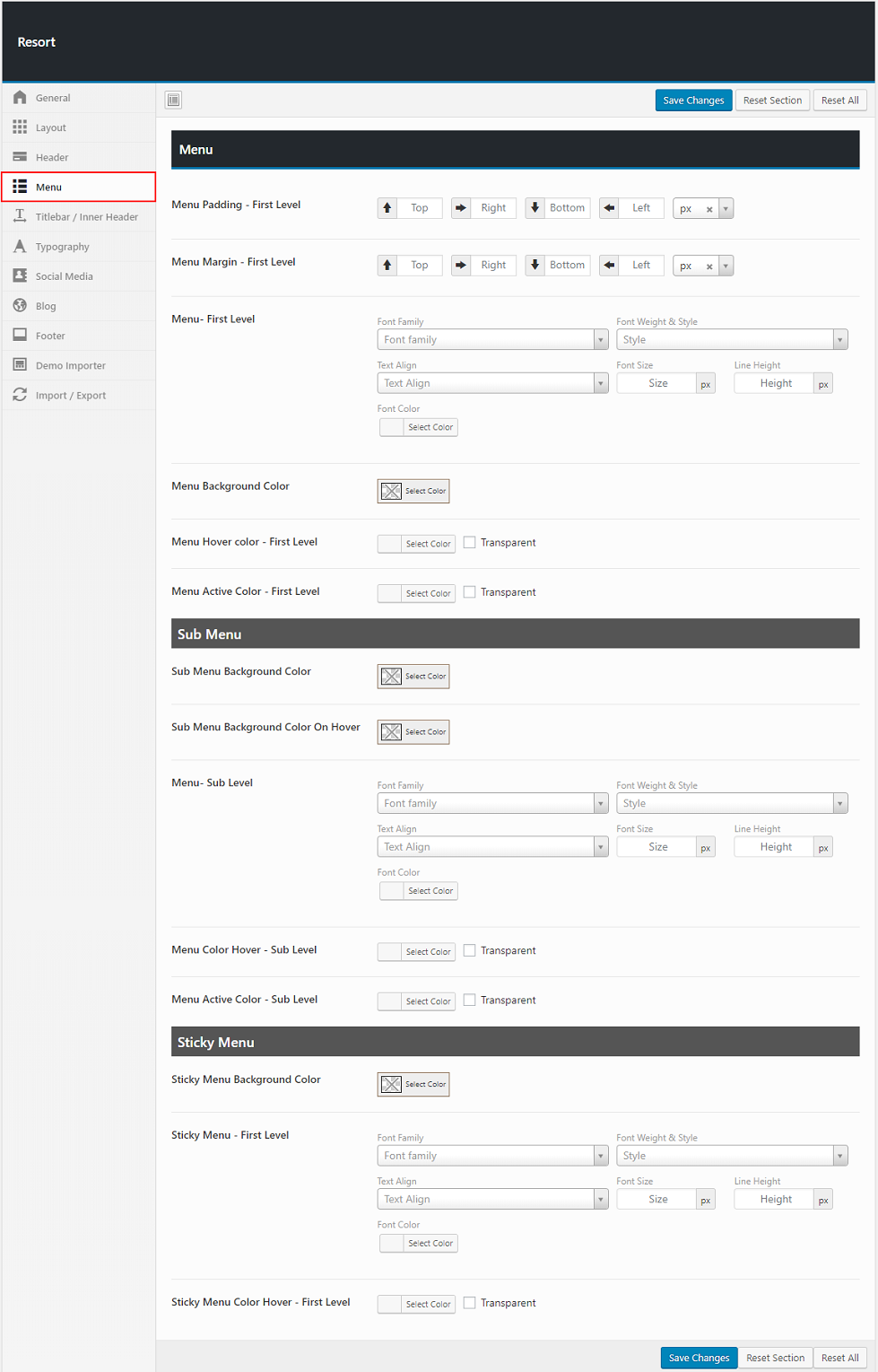Expand Text Align dropdown under Menu Sub Level
Screen dimensions: 878x1372
pos(492,847)
